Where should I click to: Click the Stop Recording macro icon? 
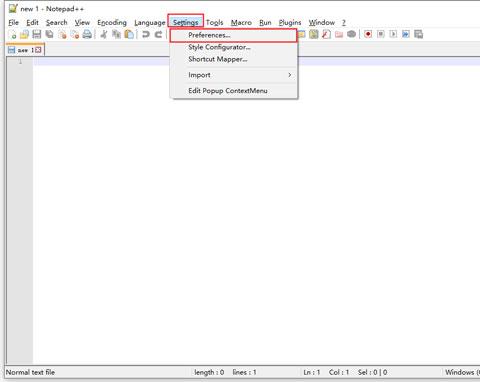[381, 34]
